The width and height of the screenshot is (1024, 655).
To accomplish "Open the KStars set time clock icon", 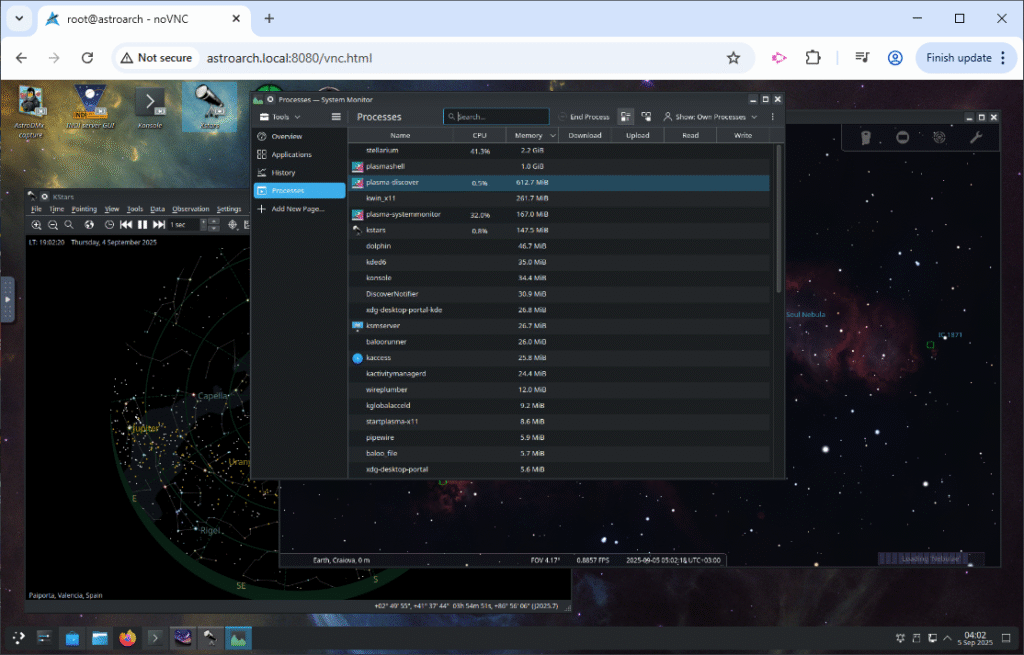I will point(109,225).
